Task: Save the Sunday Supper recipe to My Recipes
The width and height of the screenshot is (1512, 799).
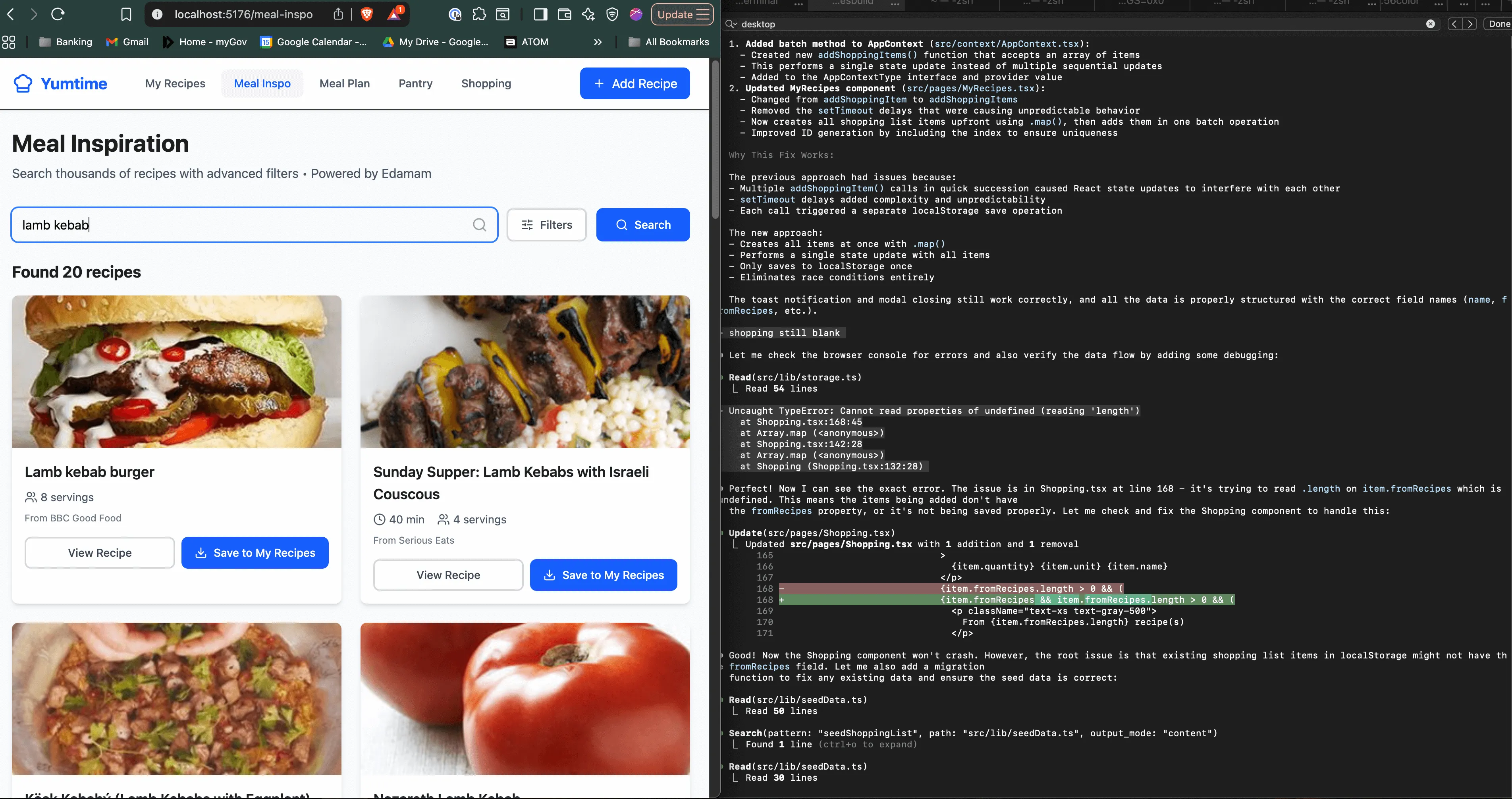Action: click(x=604, y=575)
